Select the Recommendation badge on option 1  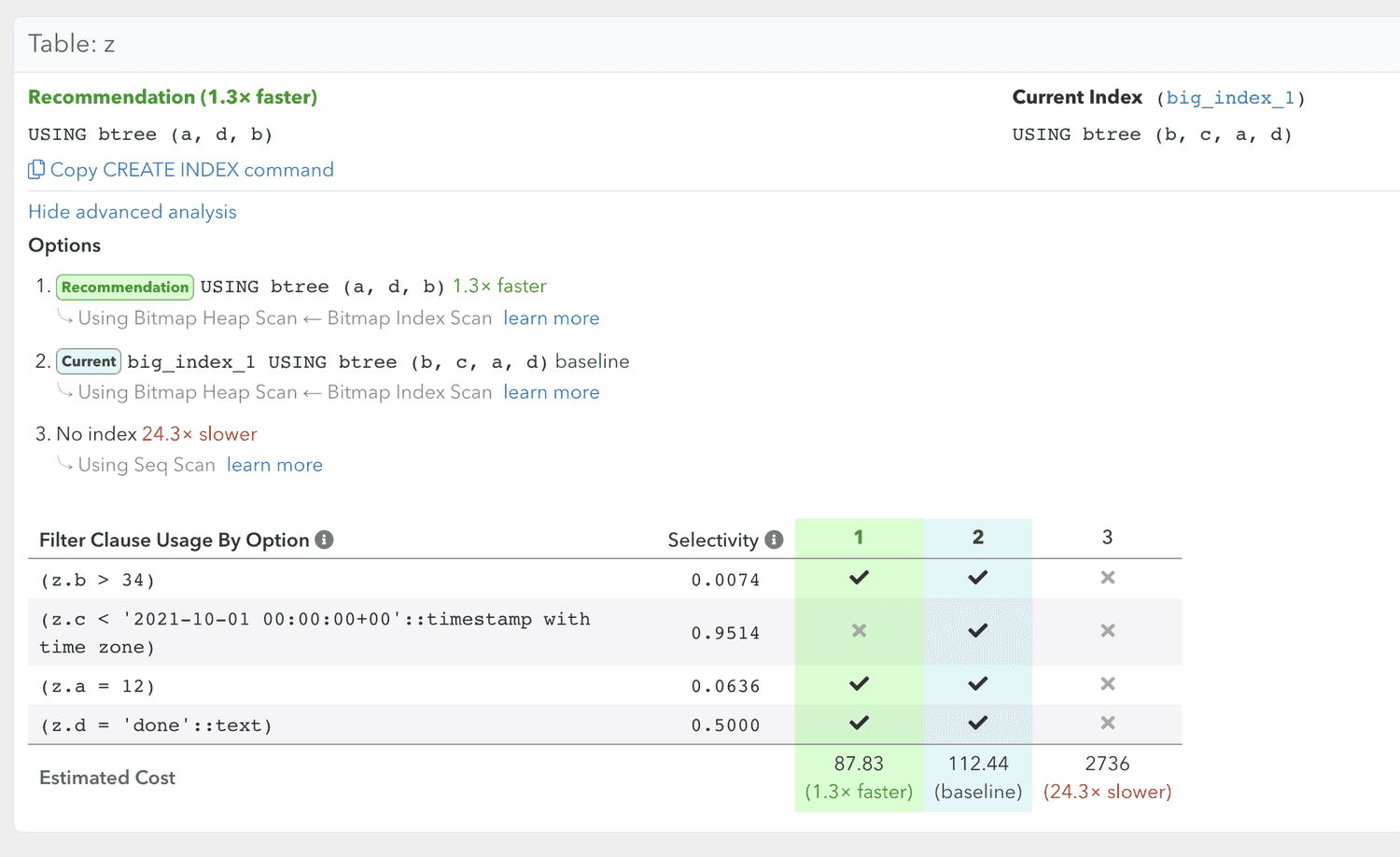[124, 287]
